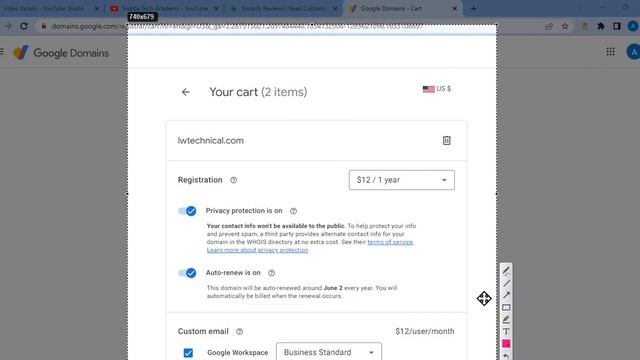Open help icon next to Registration
640x360 pixels.
[233, 180]
